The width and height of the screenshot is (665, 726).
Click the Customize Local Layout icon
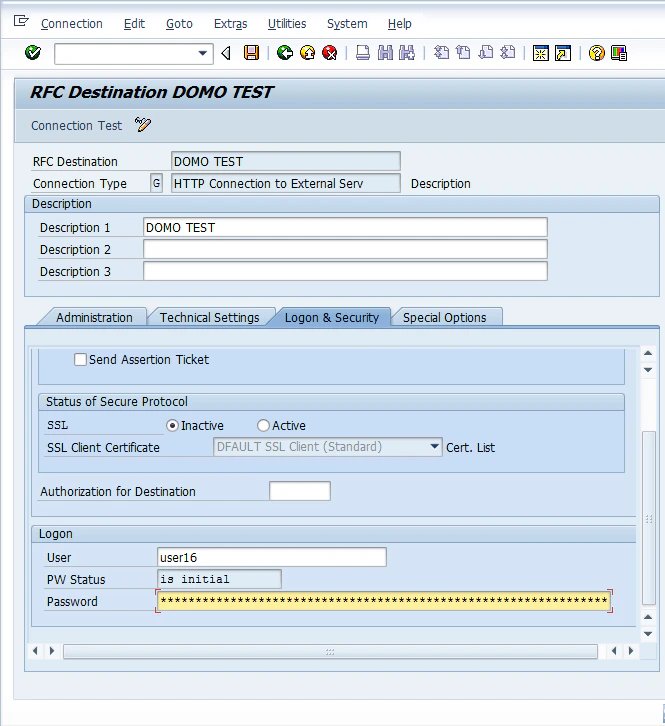tap(619, 53)
